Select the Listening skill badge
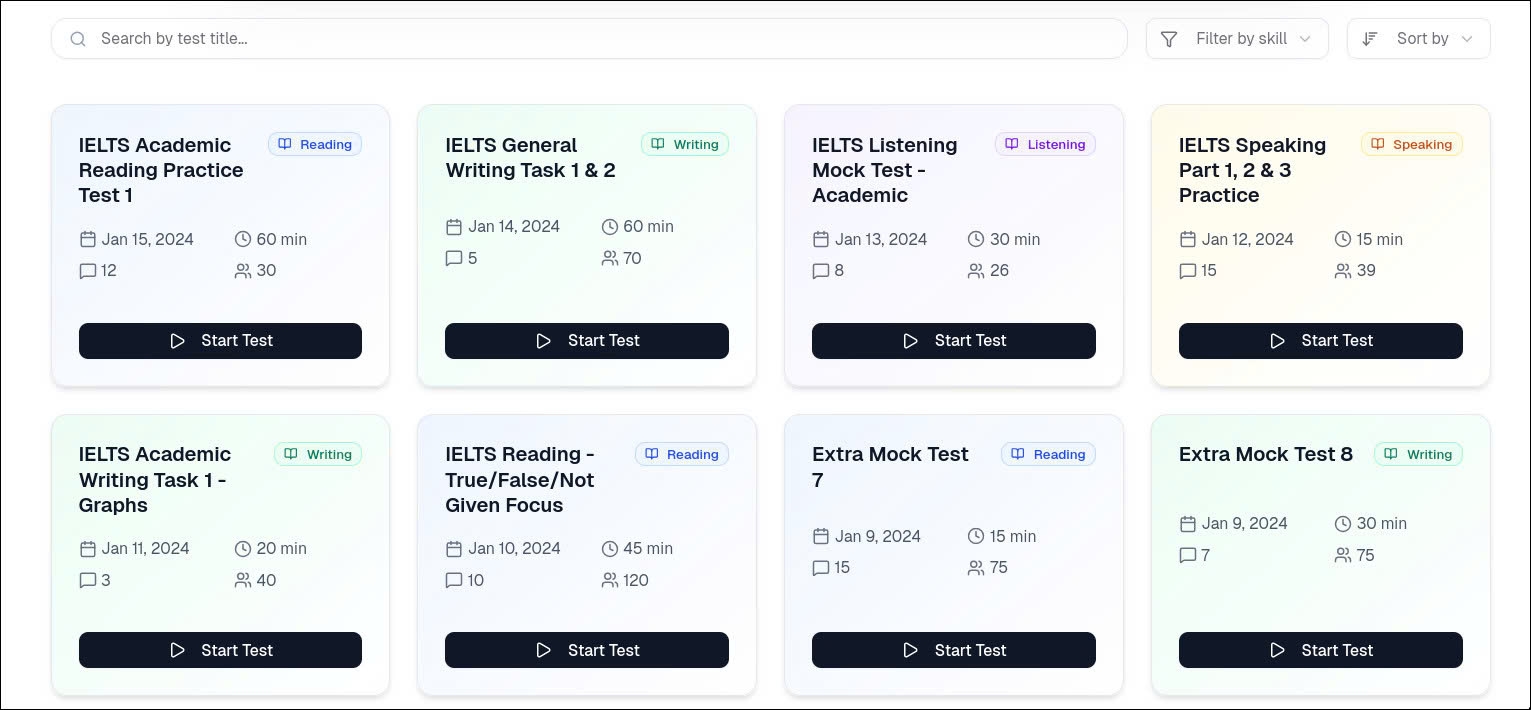This screenshot has width=1531, height=710. pyautogui.click(x=1045, y=145)
